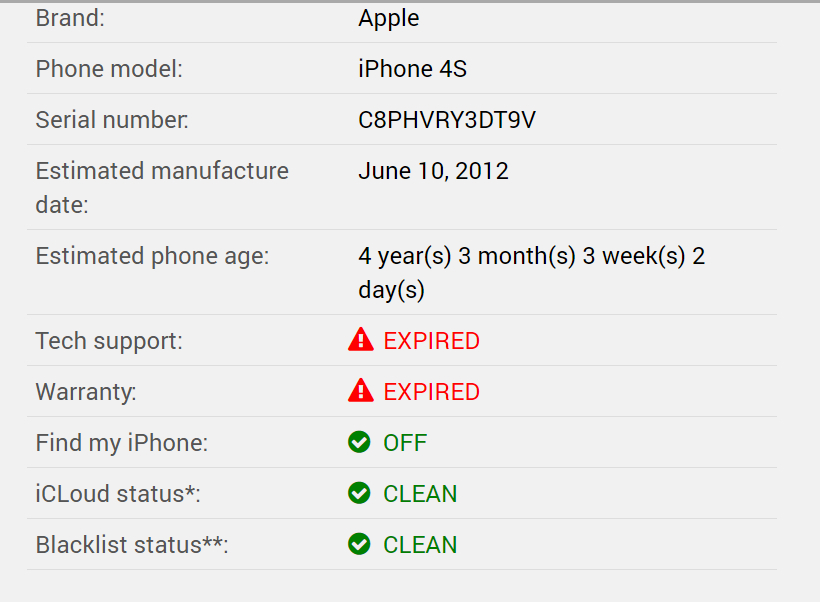Click the iPhone 4S model value
This screenshot has height=602, width=820.
(412, 69)
